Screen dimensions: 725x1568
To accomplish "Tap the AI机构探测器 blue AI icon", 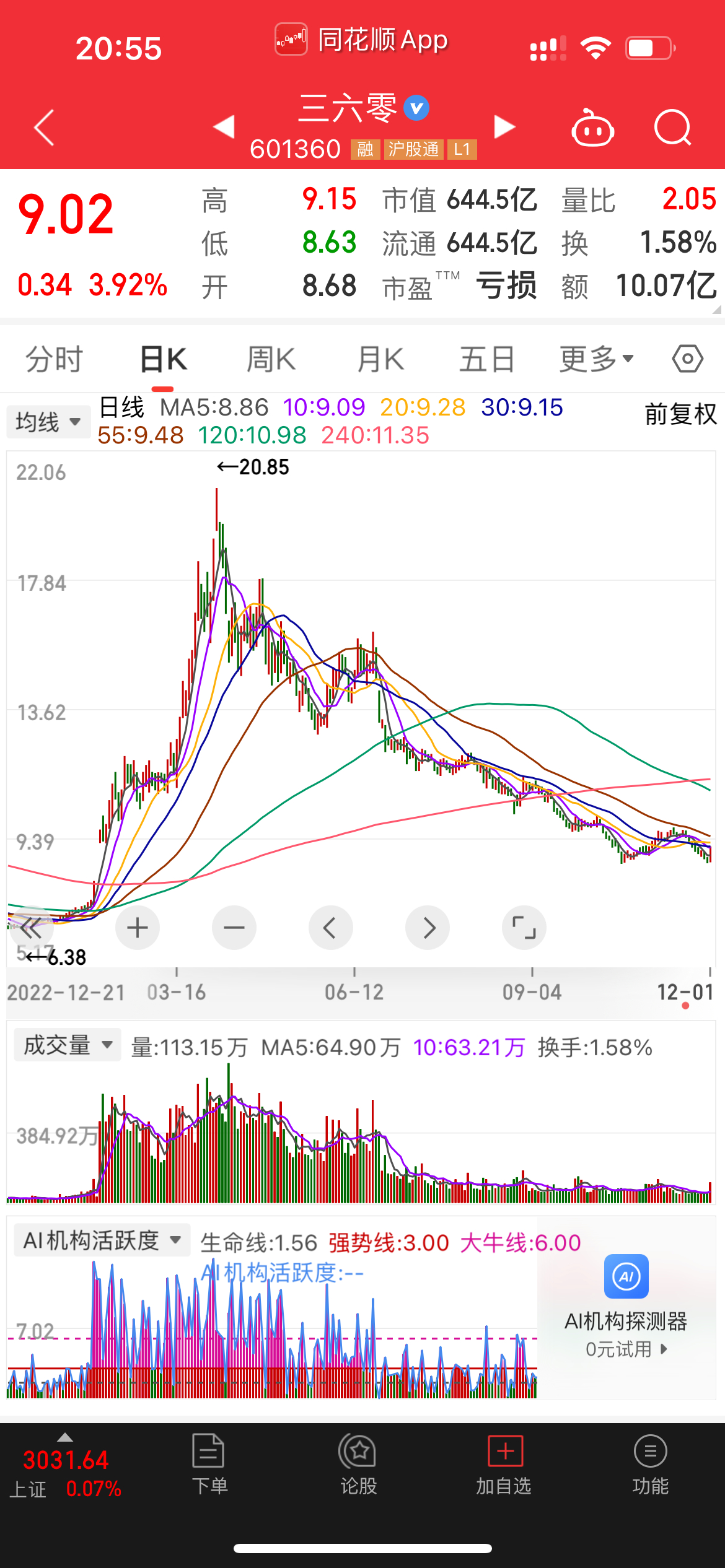I will (626, 1276).
